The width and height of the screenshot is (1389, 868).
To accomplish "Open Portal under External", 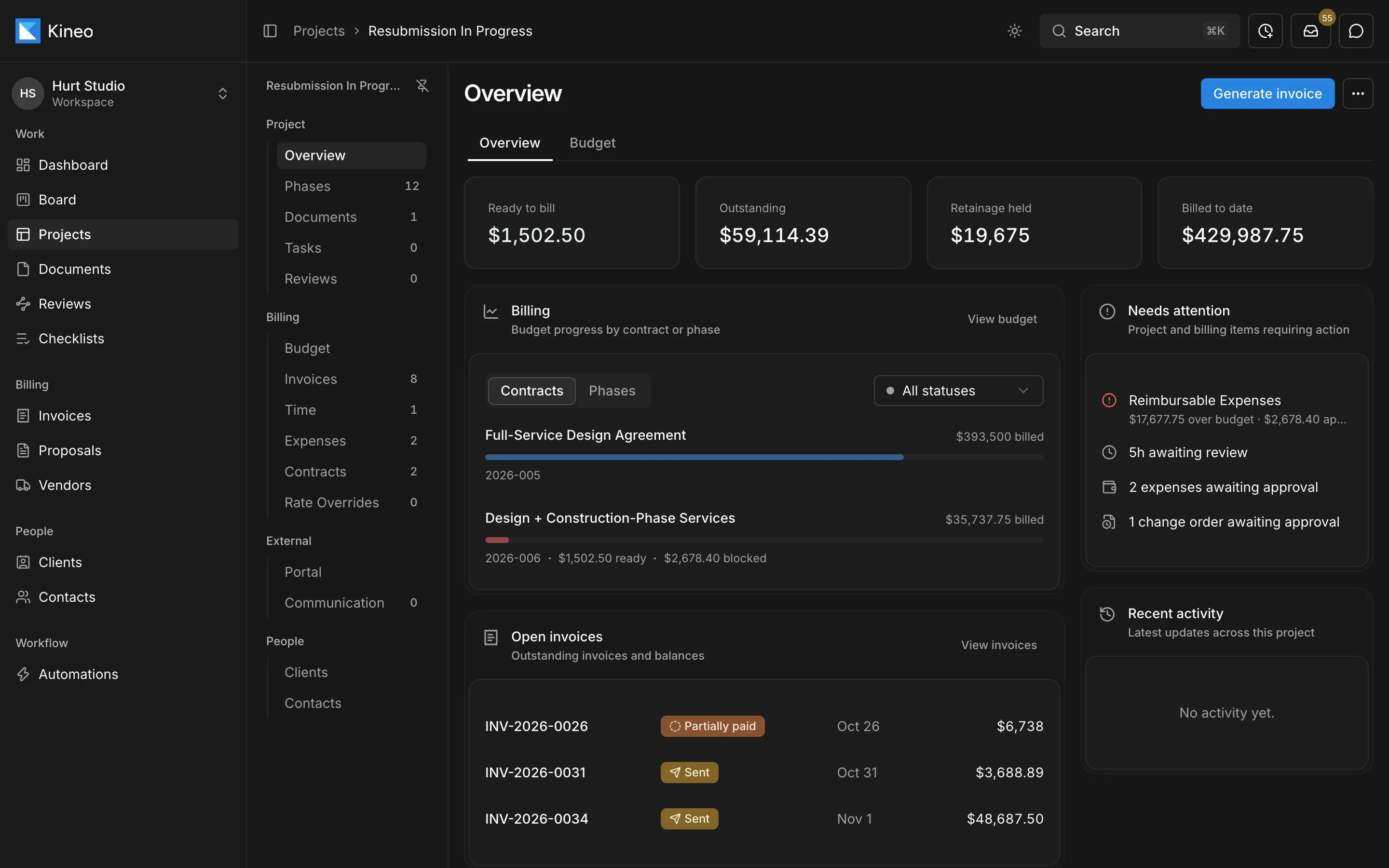I will point(351,572).
